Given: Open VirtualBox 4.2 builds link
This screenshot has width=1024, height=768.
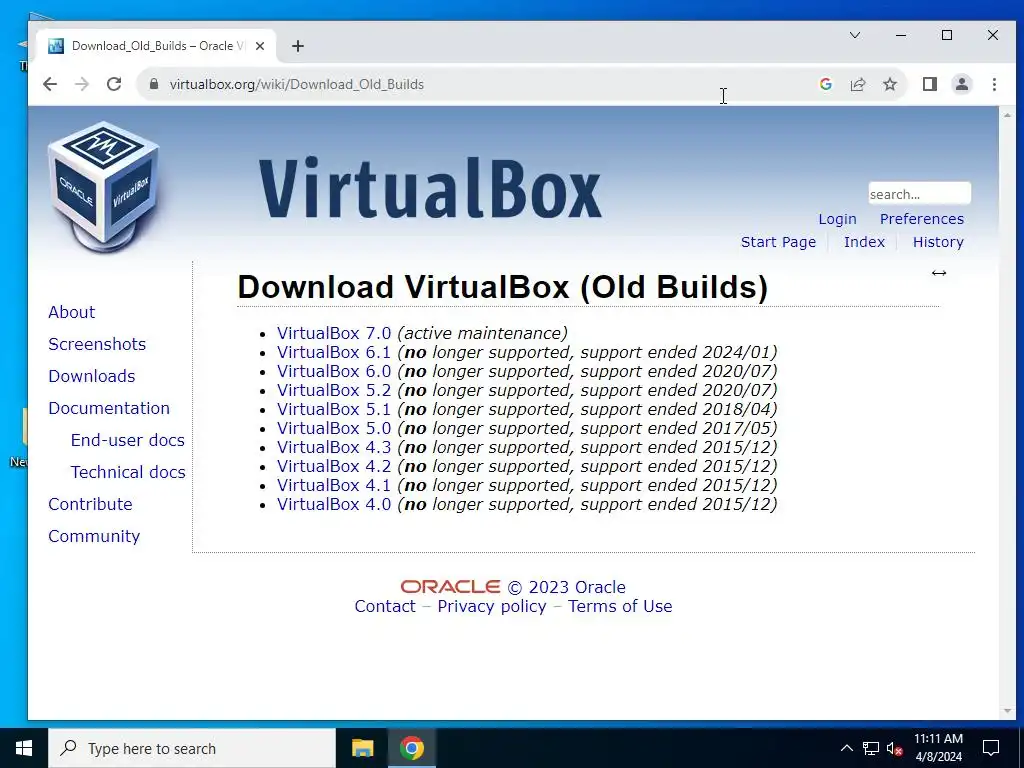Looking at the screenshot, I should [x=334, y=466].
